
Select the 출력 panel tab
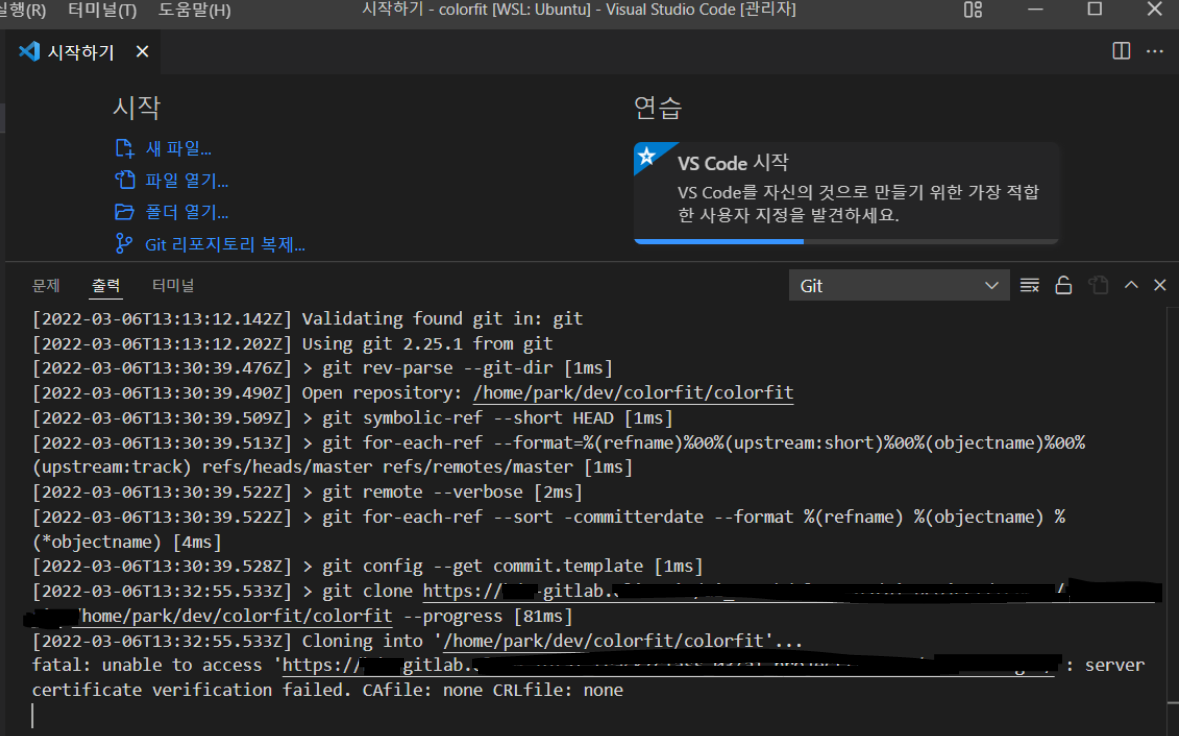106,286
